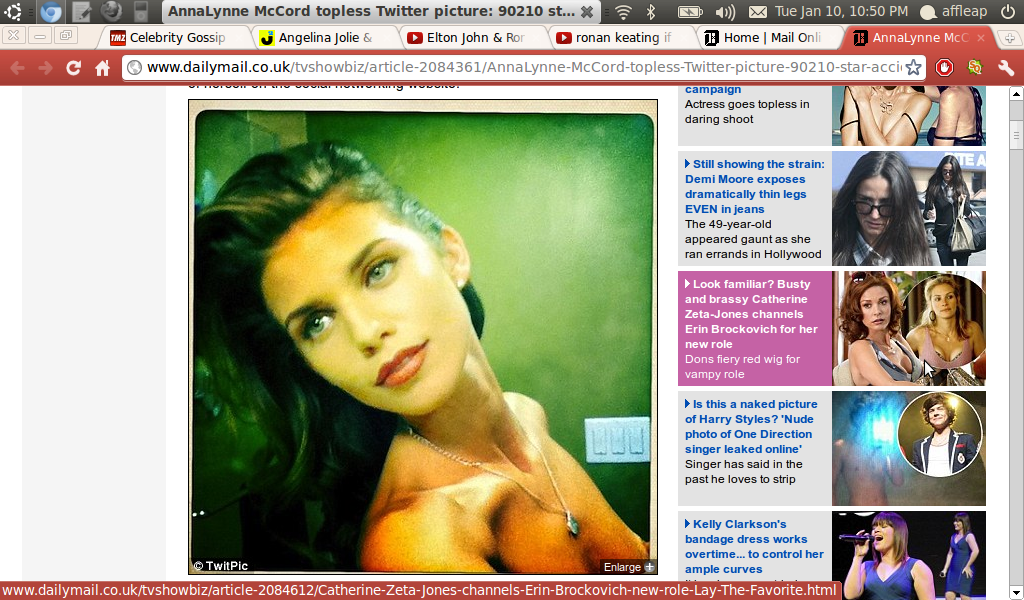Click Catherine Zeta-Jones thumbnail image
The image size is (1024, 600).
[x=908, y=328]
